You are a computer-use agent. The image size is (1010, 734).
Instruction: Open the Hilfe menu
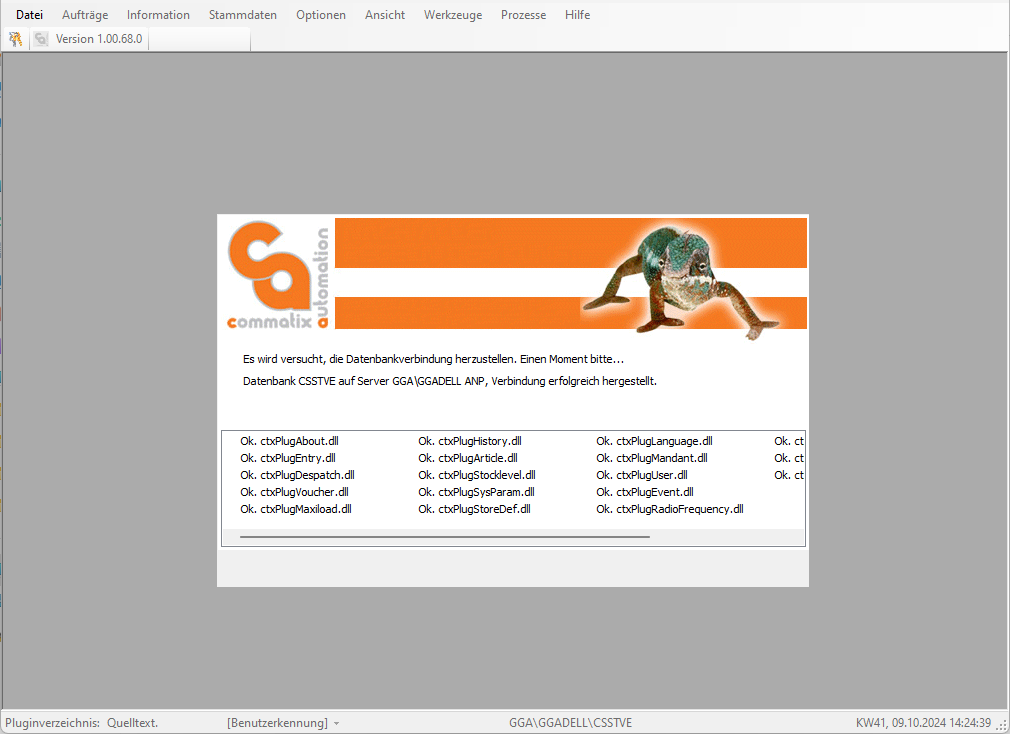click(x=578, y=15)
